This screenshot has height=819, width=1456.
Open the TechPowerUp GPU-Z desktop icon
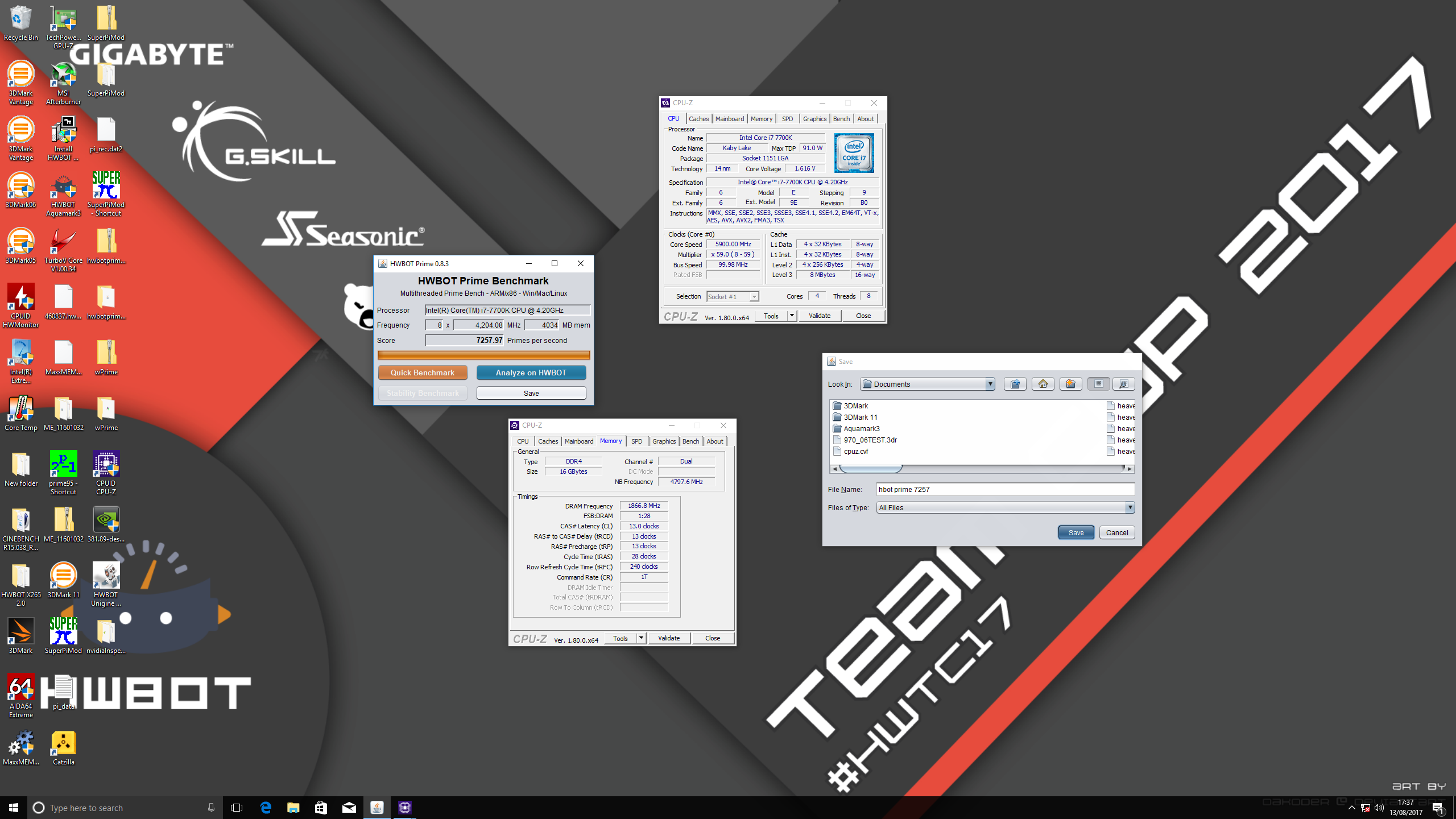point(63,26)
